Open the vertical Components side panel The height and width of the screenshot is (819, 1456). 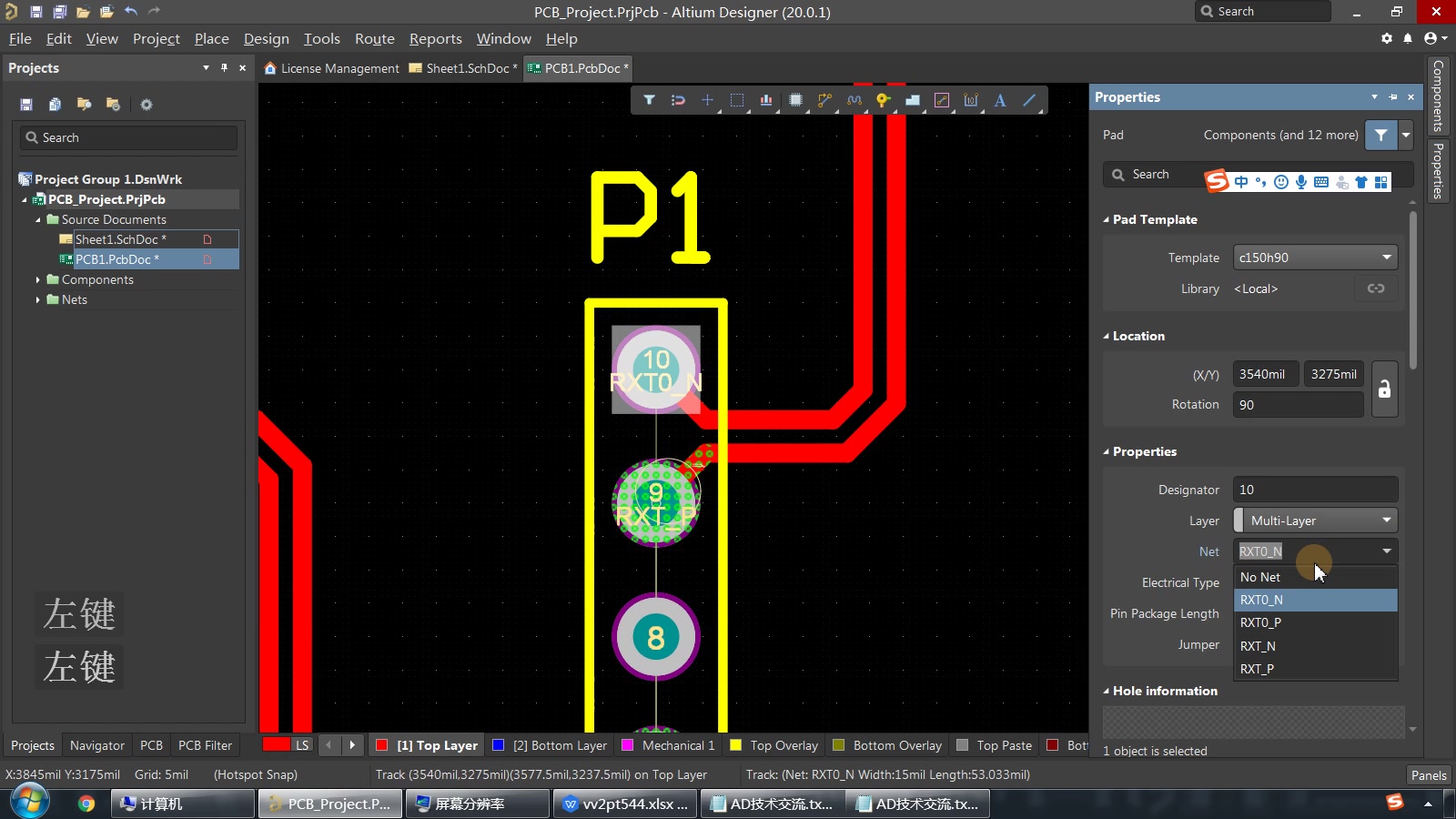[x=1439, y=95]
